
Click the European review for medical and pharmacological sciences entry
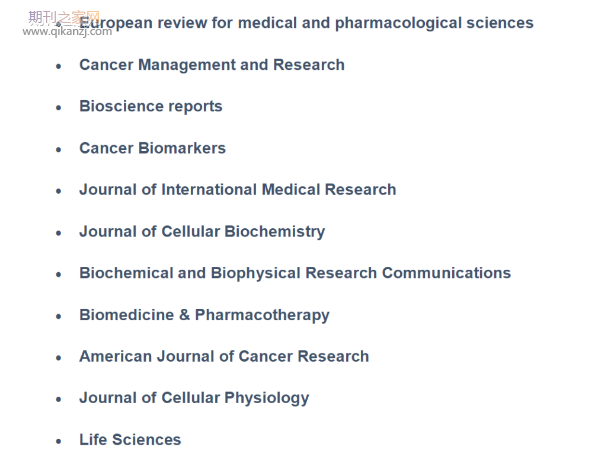[306, 23]
